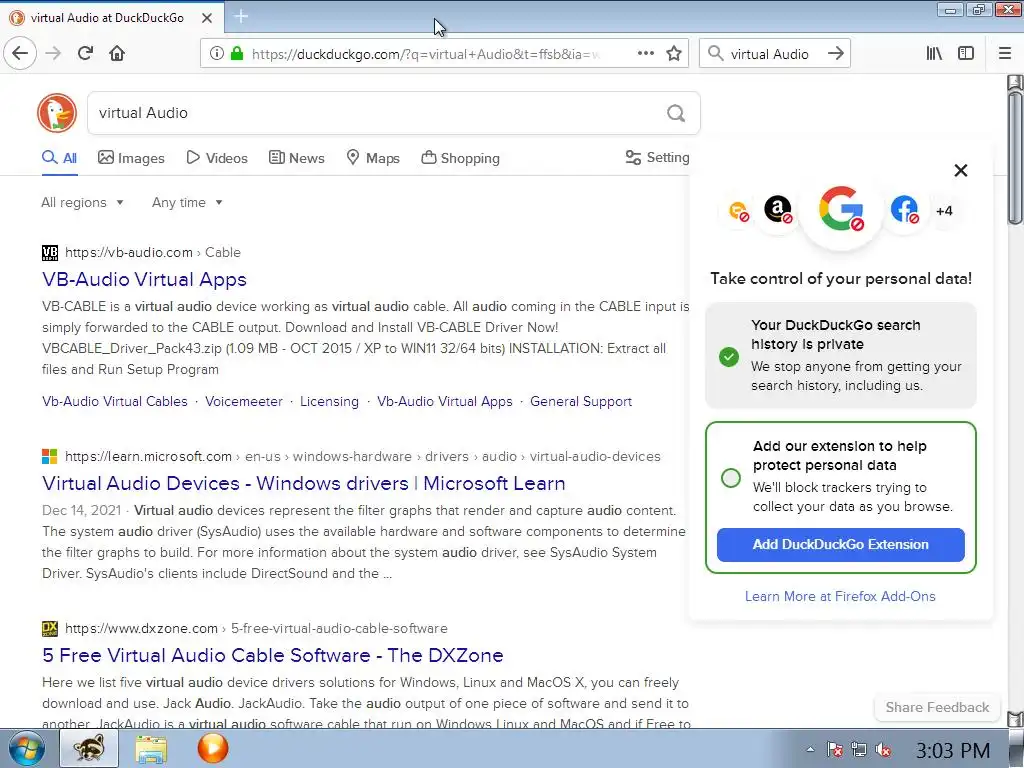
Task: Switch to the Shopping tab
Action: tap(460, 158)
